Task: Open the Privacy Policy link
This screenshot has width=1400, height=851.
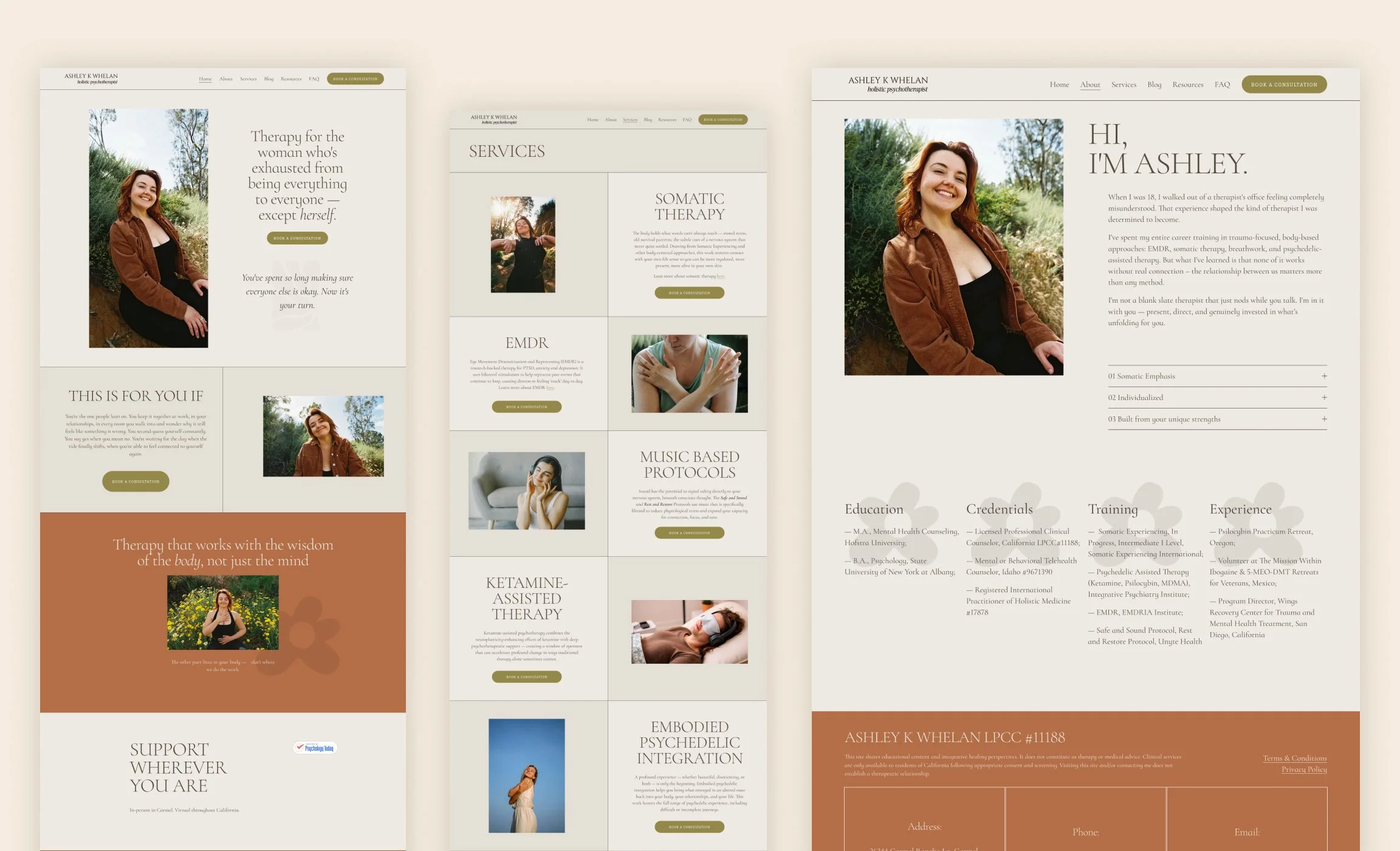Action: [x=1305, y=770]
